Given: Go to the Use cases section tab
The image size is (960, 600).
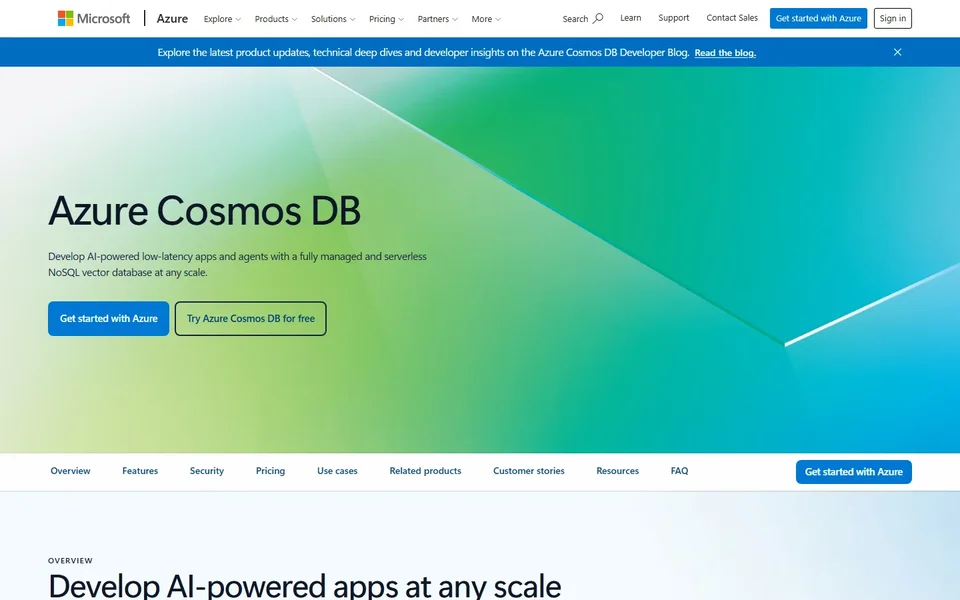Looking at the screenshot, I should (337, 471).
